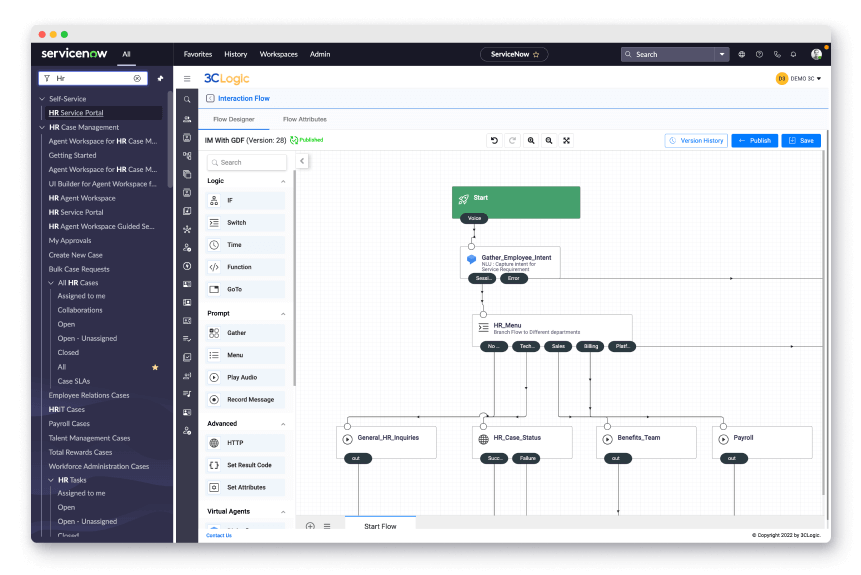Switch to Flow Designer tab
The image size is (861, 575).
(x=233, y=119)
